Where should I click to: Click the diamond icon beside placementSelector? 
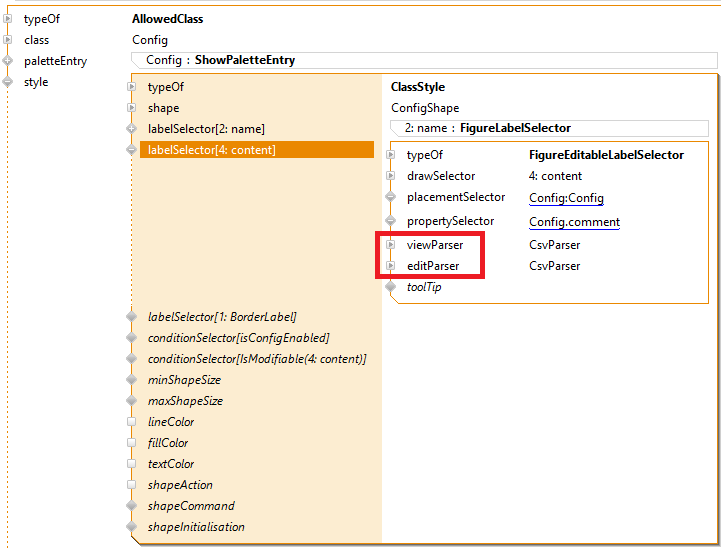(x=391, y=198)
